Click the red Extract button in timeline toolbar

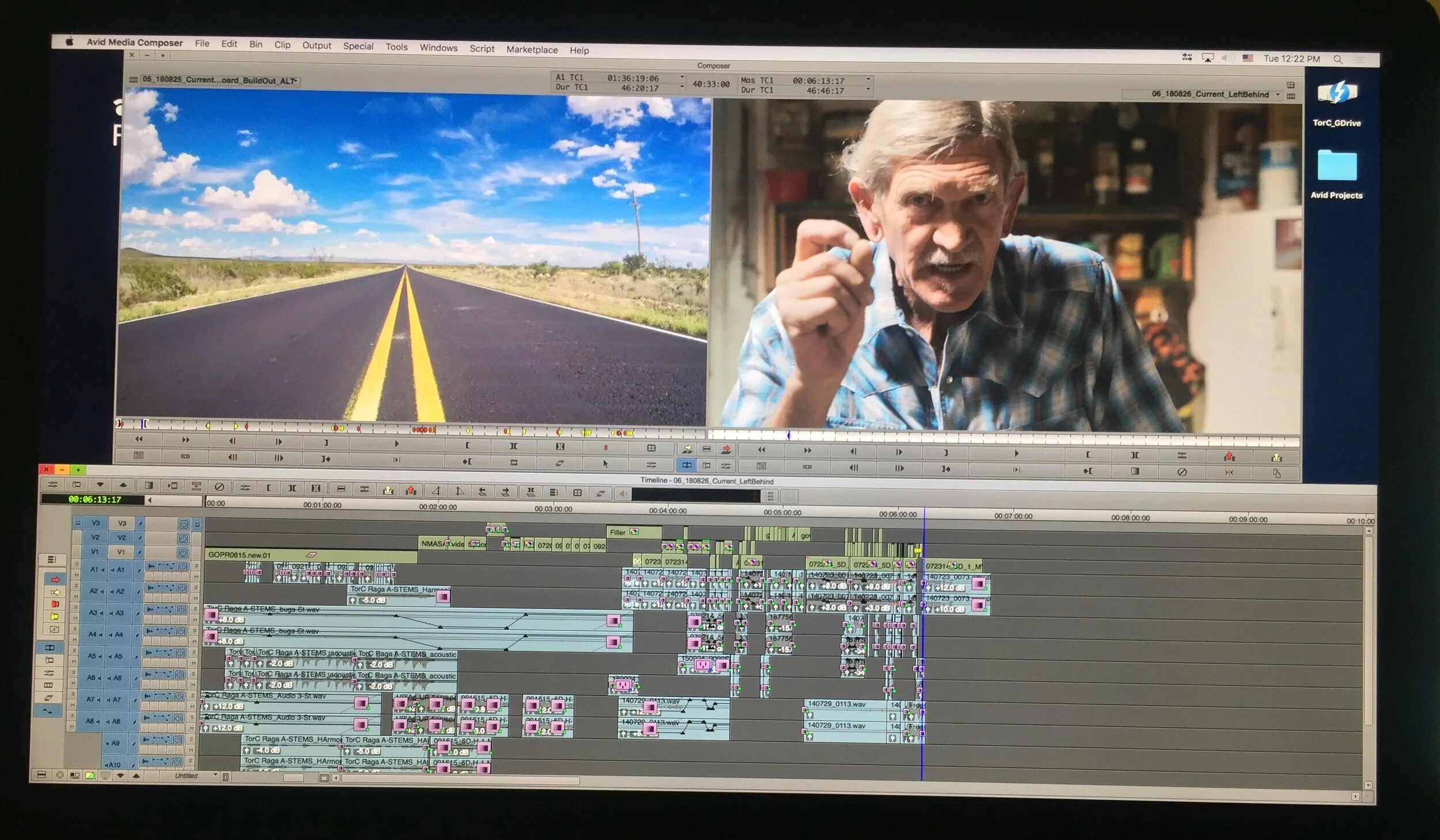pos(411,490)
